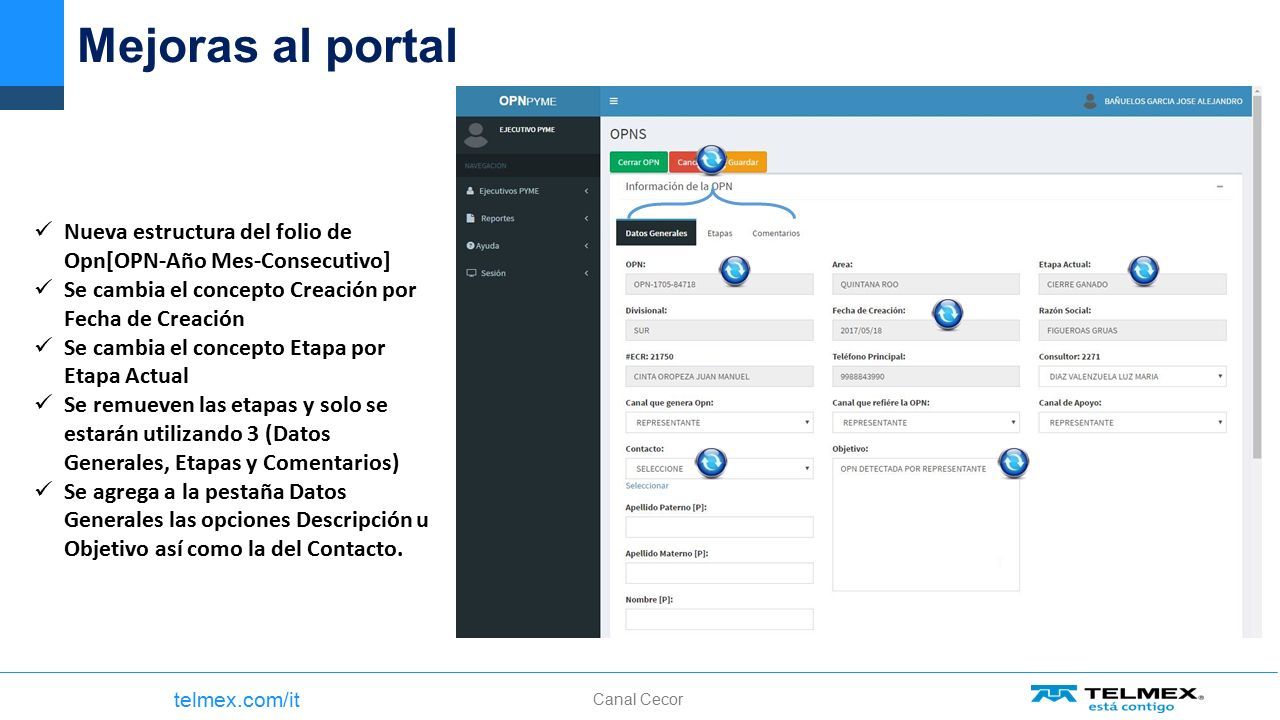Click the question mark icon beside Ayuda
Screen dimensions: 1280x720
pyautogui.click(x=470, y=245)
